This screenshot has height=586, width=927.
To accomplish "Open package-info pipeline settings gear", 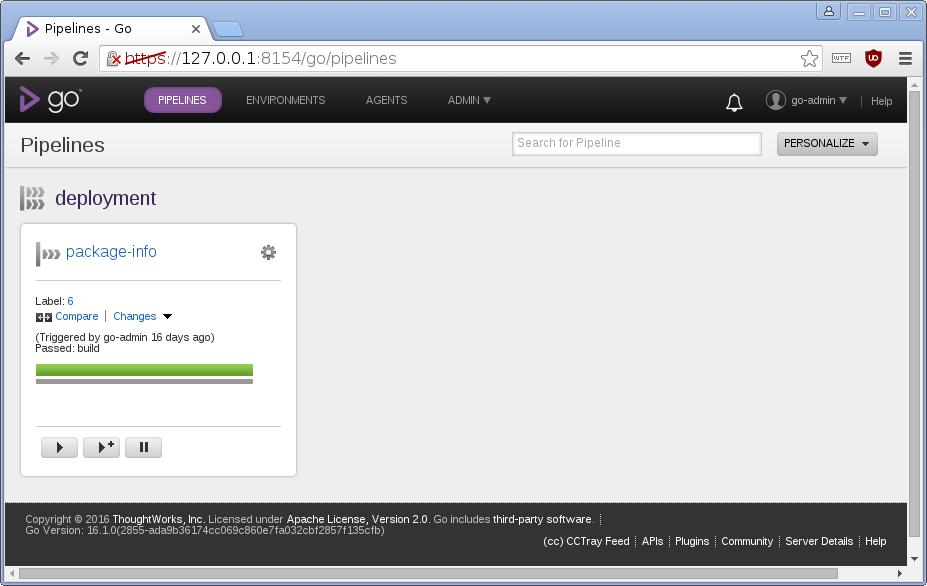I will pos(268,252).
